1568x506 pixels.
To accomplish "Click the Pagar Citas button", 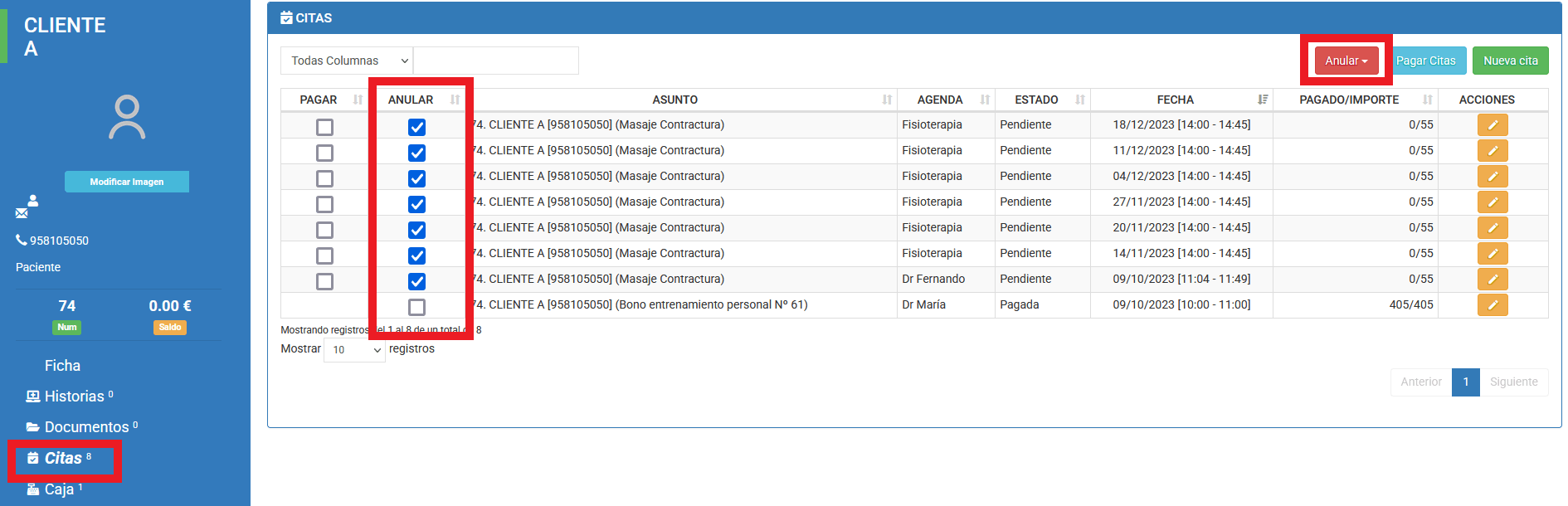I will pyautogui.click(x=1425, y=61).
